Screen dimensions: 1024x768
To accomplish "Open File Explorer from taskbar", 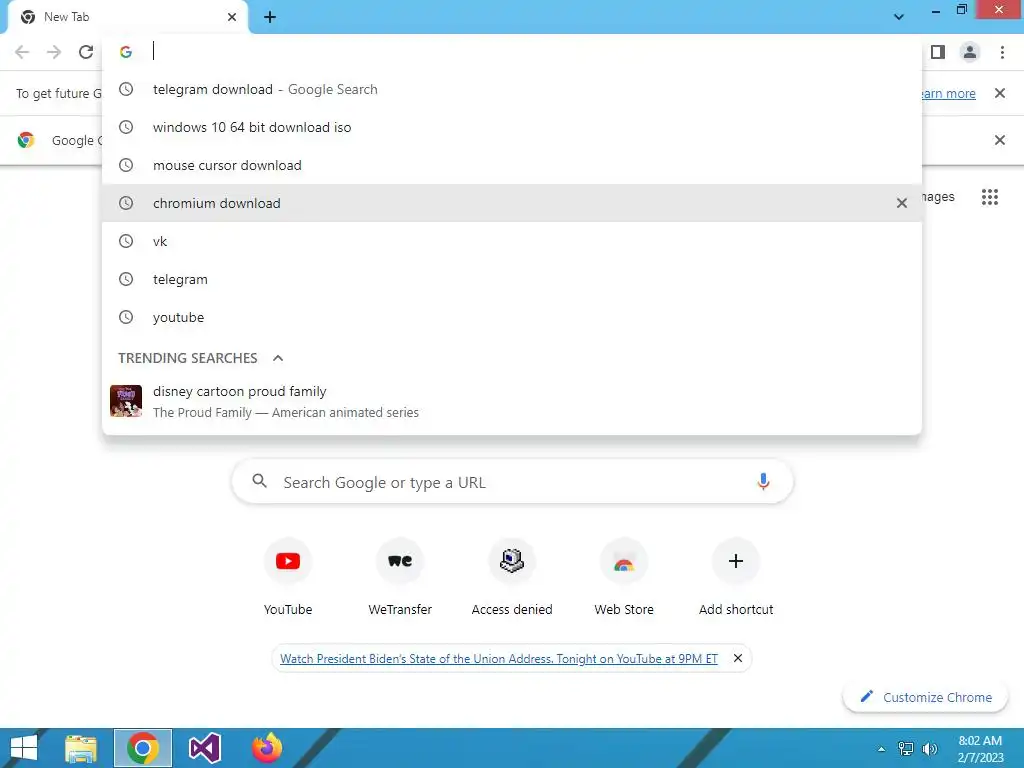I will (81, 748).
